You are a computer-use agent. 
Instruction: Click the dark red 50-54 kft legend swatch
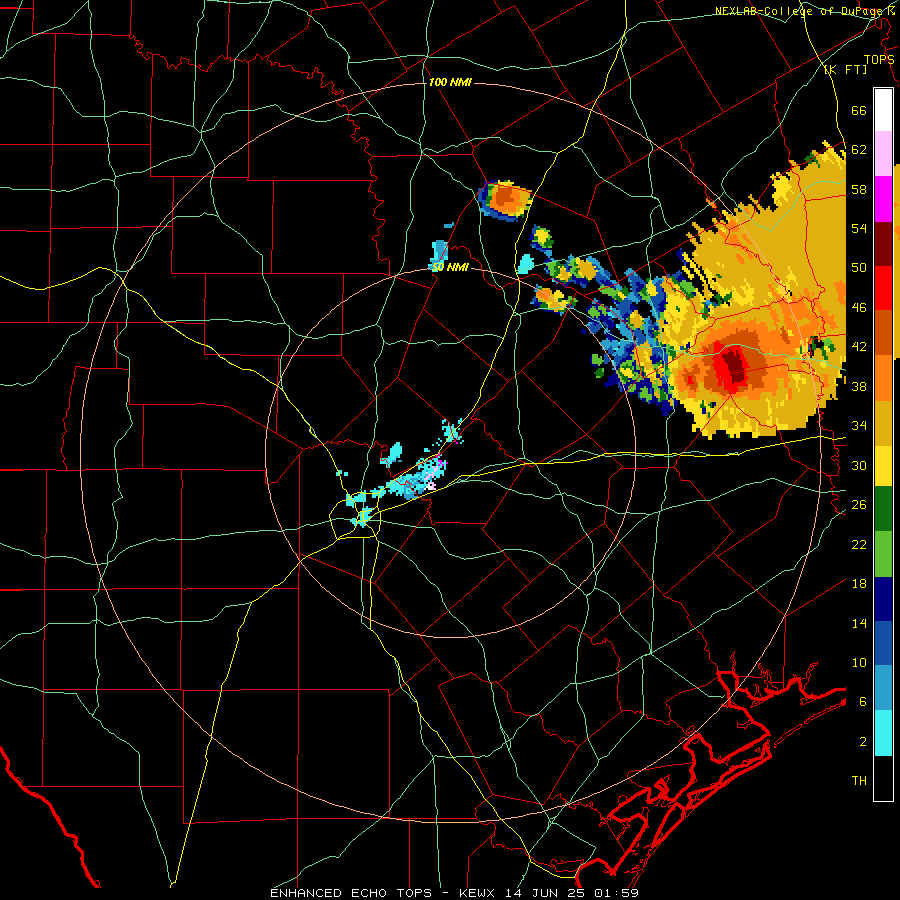pos(883,244)
